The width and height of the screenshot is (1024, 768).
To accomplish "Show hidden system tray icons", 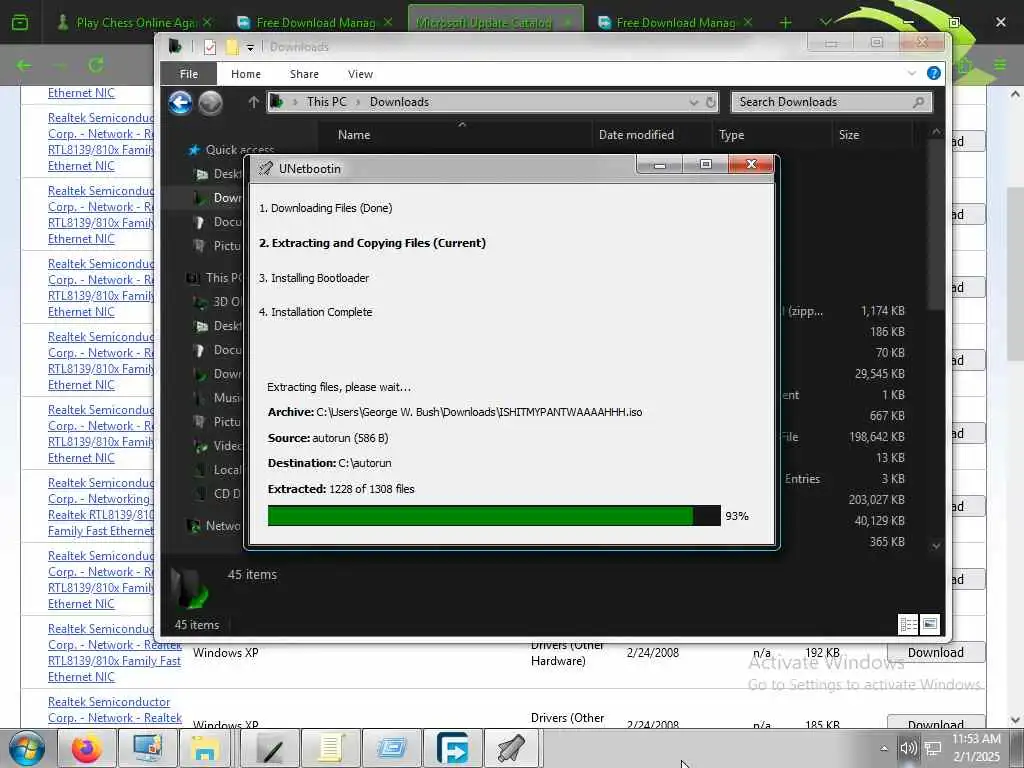I will click(x=884, y=748).
